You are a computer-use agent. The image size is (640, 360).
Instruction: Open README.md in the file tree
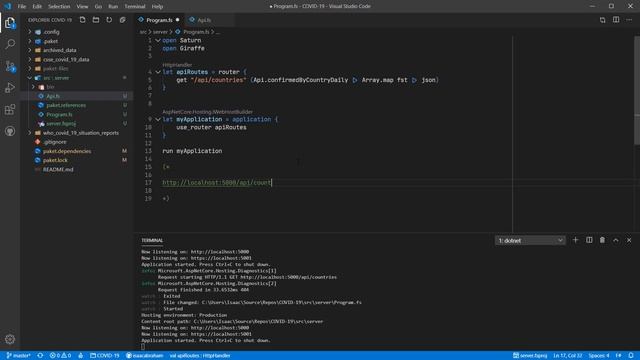coord(78,170)
